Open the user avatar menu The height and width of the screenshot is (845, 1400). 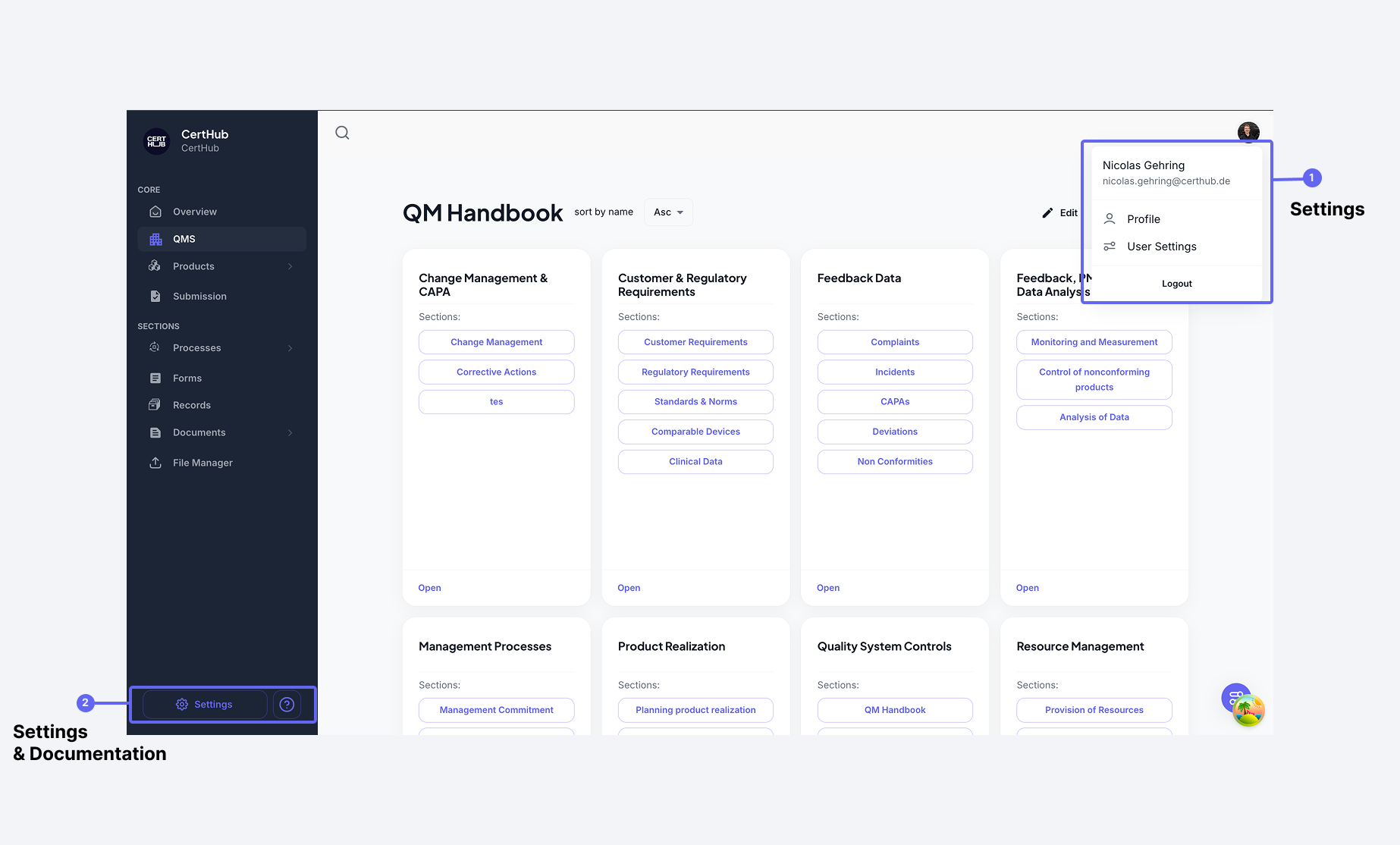pos(1248,131)
